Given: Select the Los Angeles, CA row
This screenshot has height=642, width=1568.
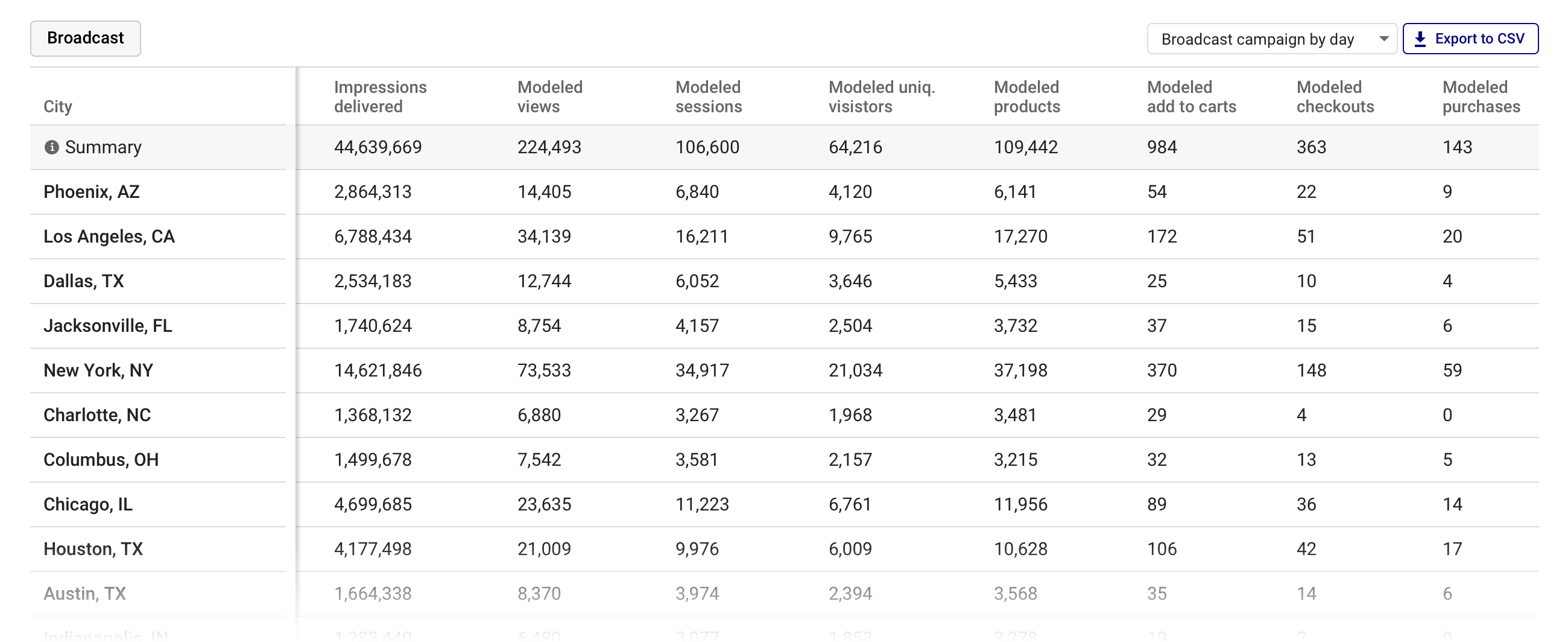Looking at the screenshot, I should click(x=110, y=237).
